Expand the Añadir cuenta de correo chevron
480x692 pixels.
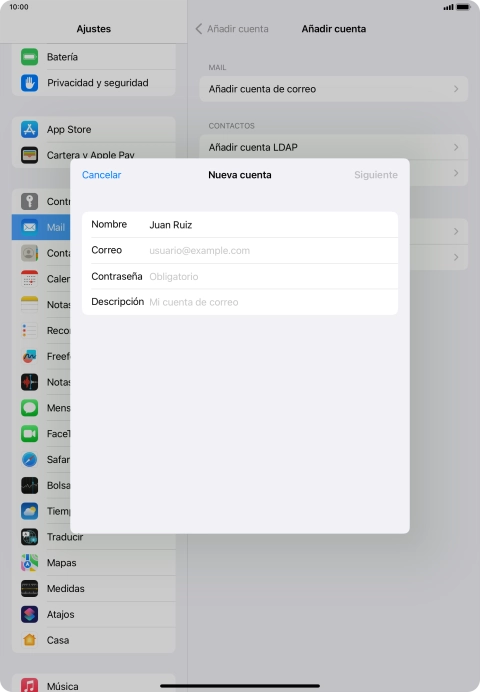pyautogui.click(x=456, y=89)
